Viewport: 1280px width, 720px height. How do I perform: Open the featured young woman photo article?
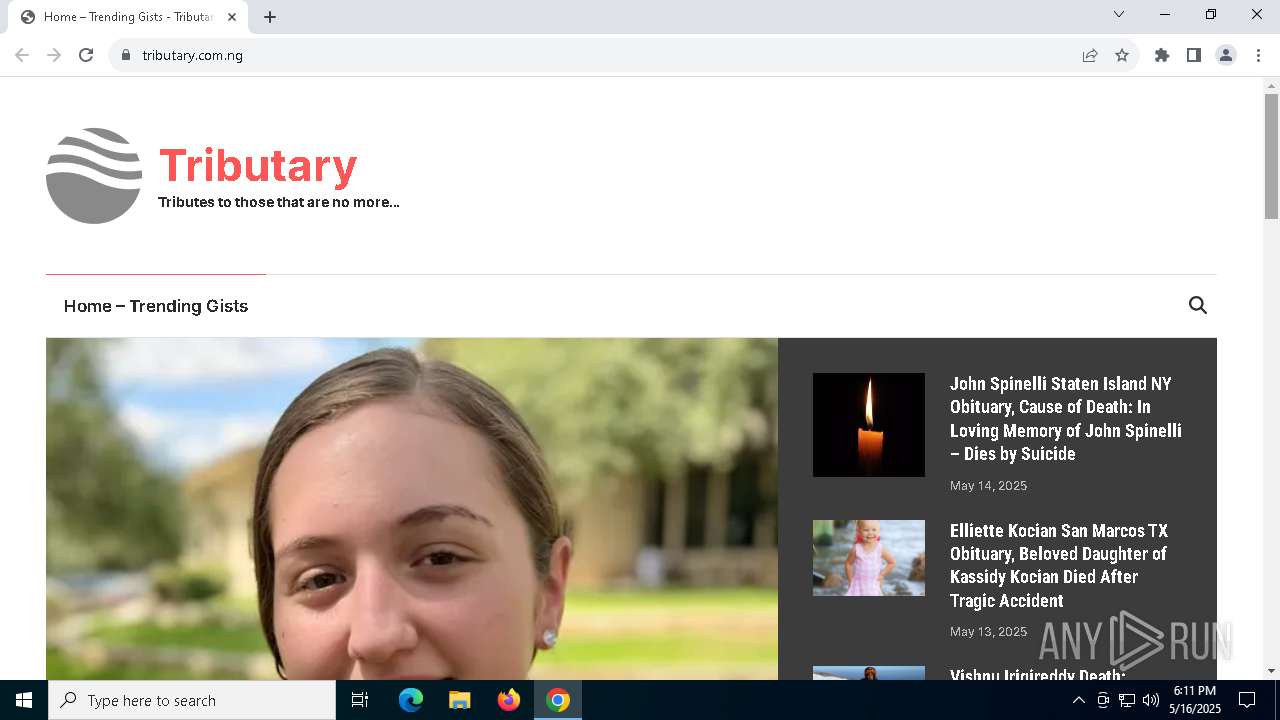pyautogui.click(x=412, y=509)
